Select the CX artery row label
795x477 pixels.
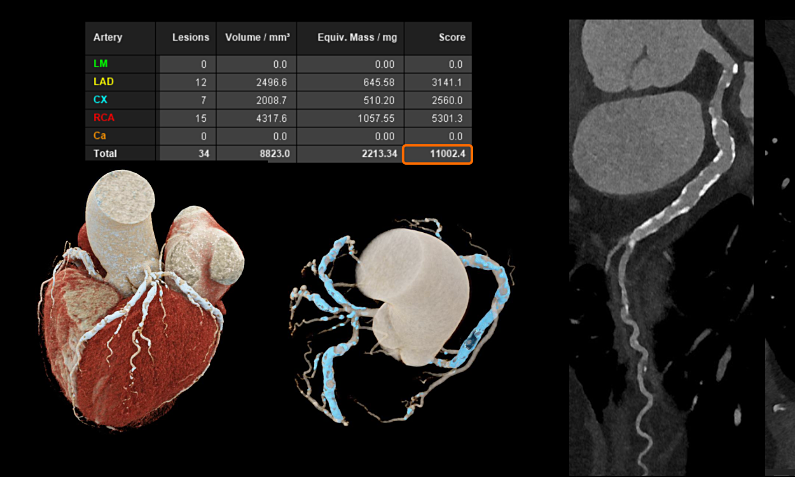100,100
